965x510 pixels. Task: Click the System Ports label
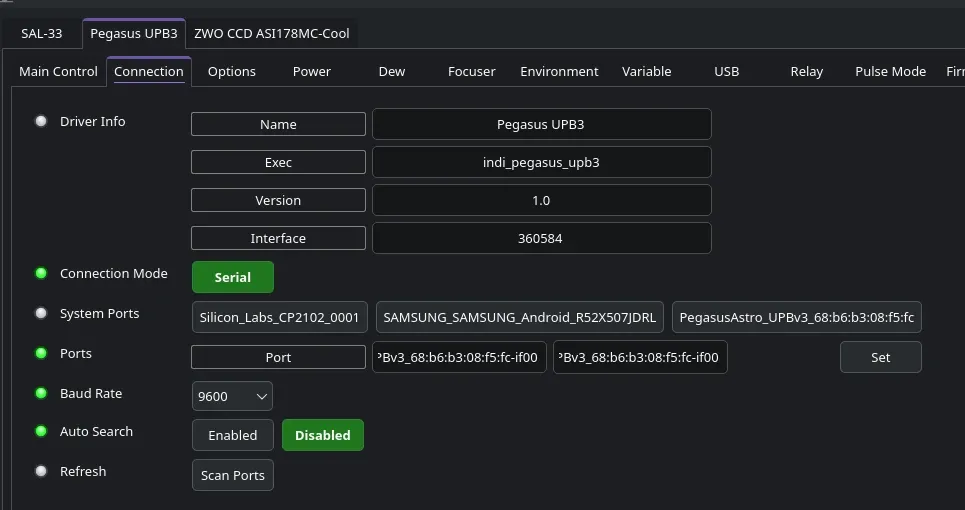tap(99, 313)
